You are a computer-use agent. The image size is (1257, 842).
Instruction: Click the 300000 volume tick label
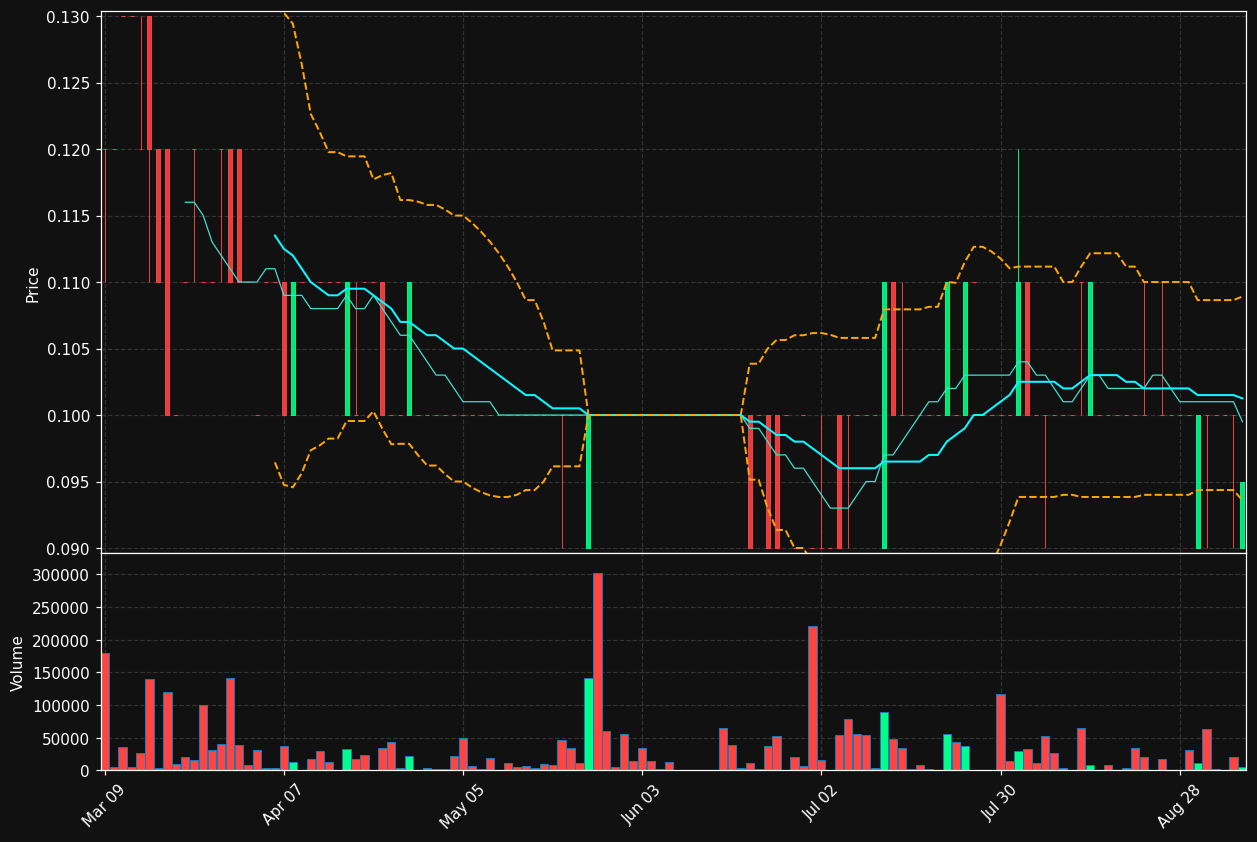click(62, 575)
